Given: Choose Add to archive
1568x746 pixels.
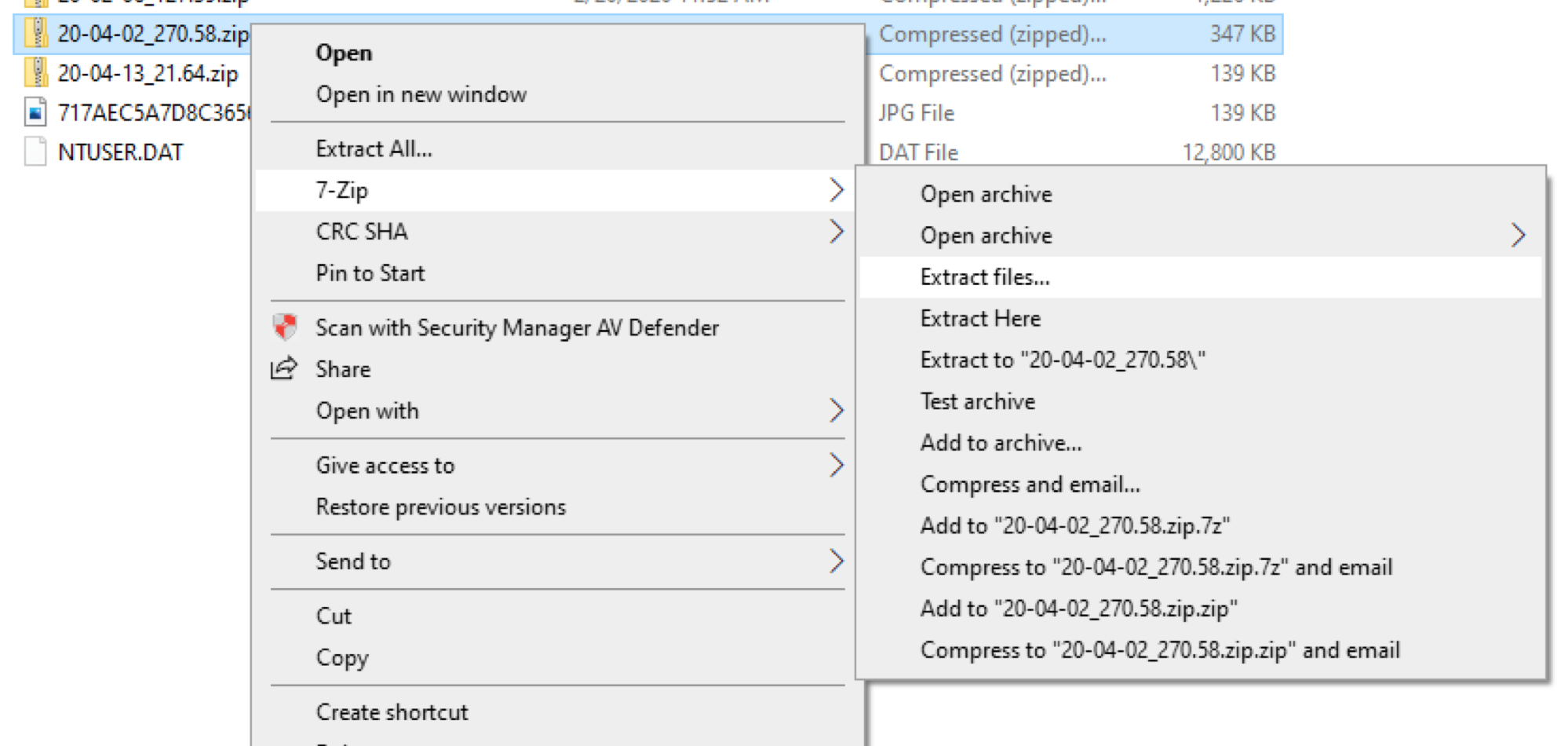Looking at the screenshot, I should tap(1001, 442).
